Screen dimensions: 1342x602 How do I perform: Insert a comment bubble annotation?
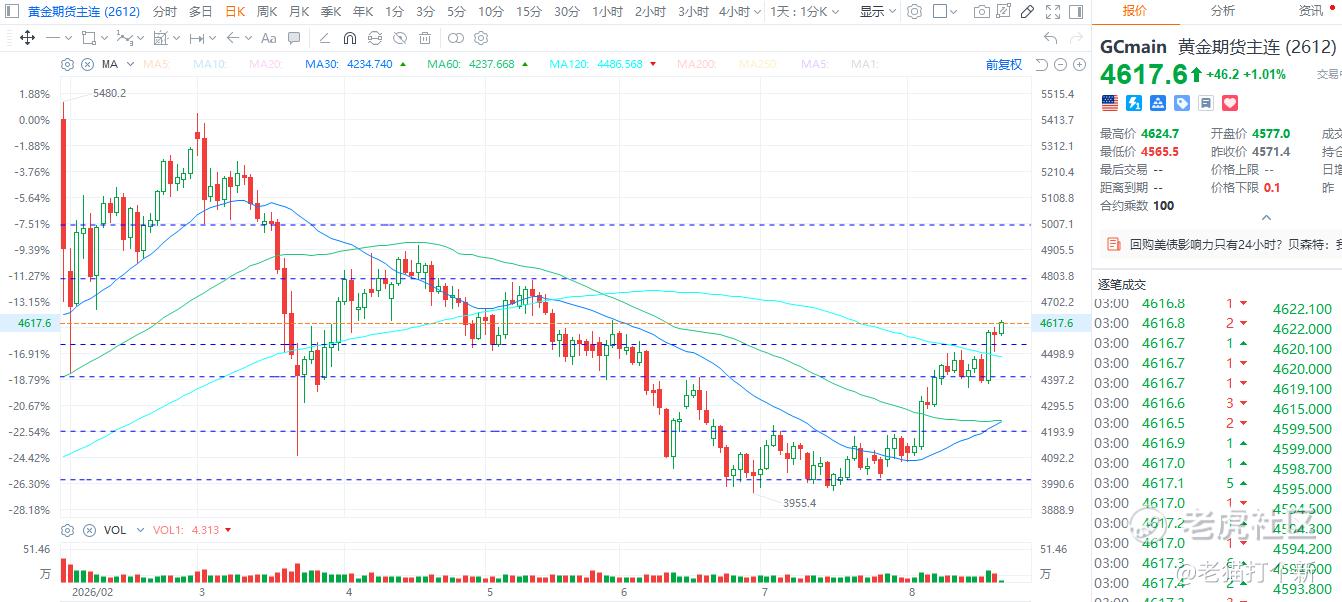[294, 38]
